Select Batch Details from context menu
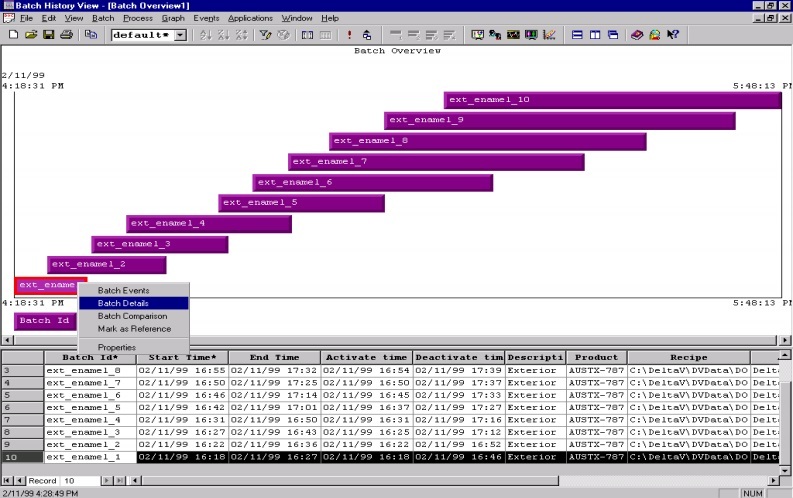This screenshot has height=498, width=793. click(x=123, y=303)
